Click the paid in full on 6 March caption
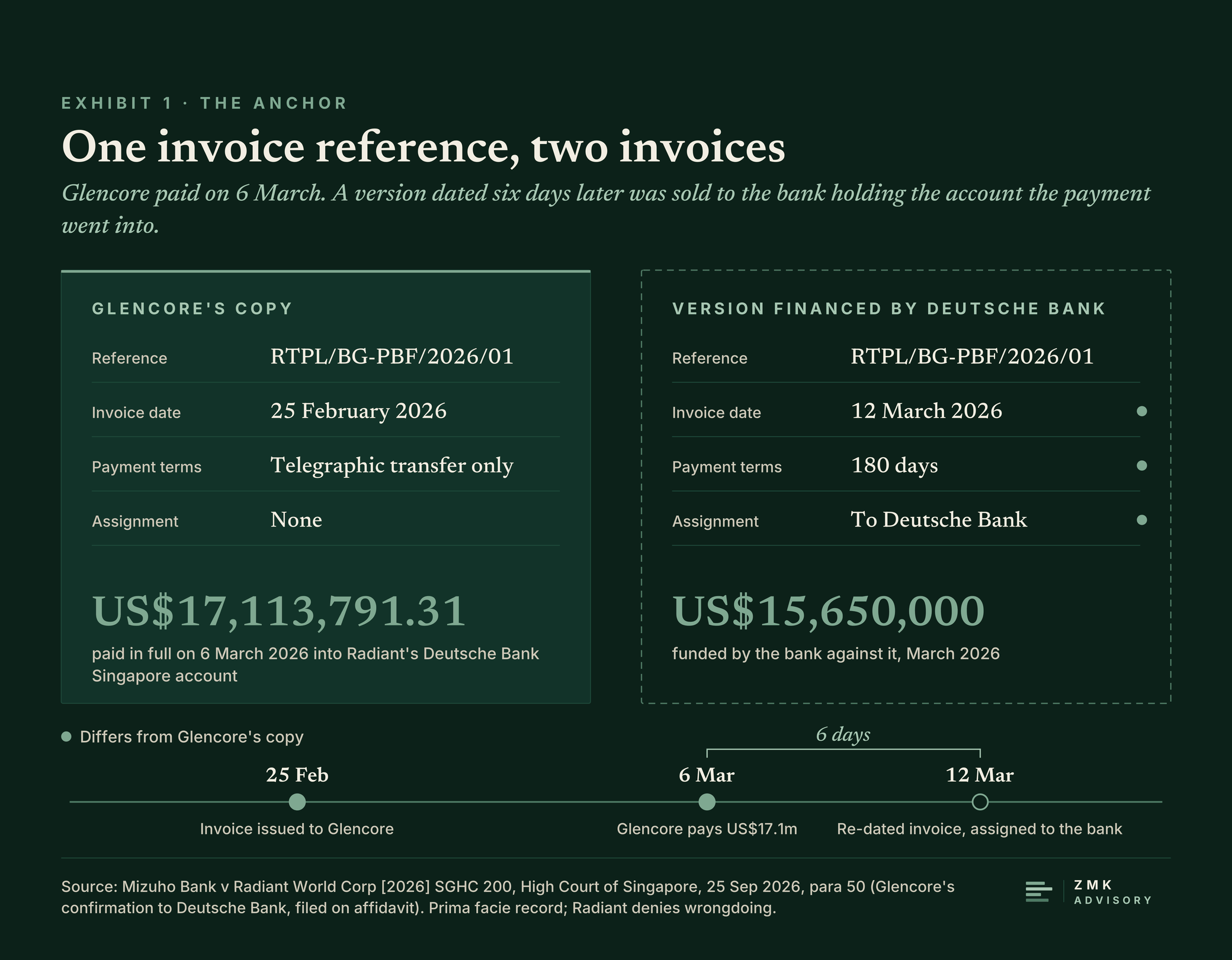Screen dimensions: 1232x960 315,664
